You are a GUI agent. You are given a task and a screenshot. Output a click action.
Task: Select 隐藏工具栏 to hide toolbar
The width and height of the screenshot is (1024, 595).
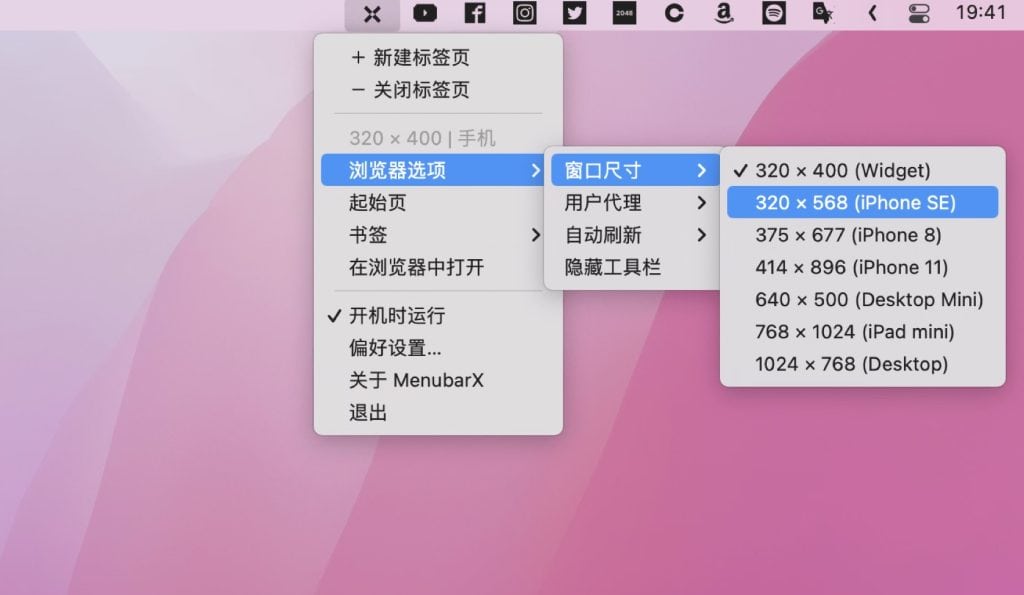click(635, 267)
